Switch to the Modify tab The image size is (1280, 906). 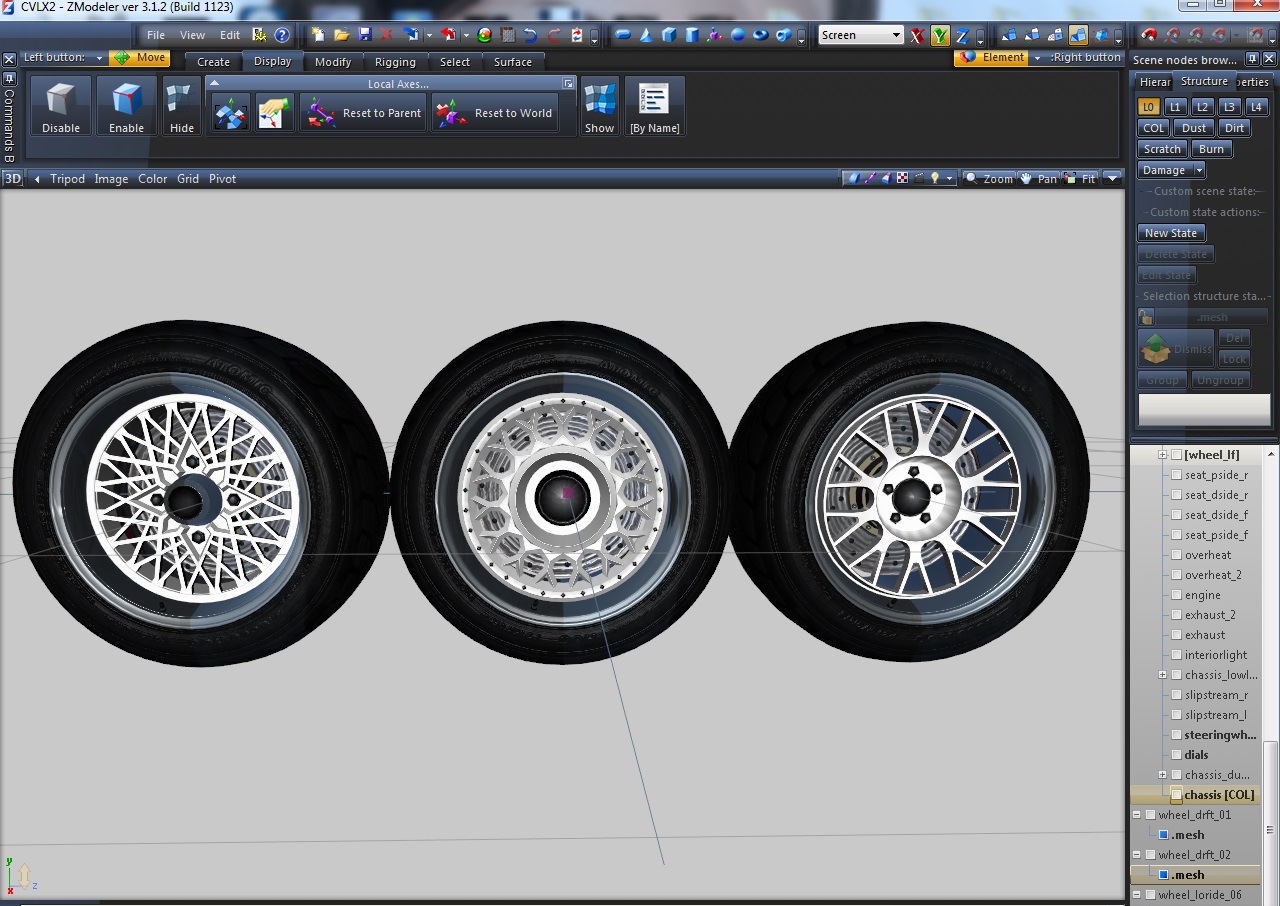(x=332, y=62)
